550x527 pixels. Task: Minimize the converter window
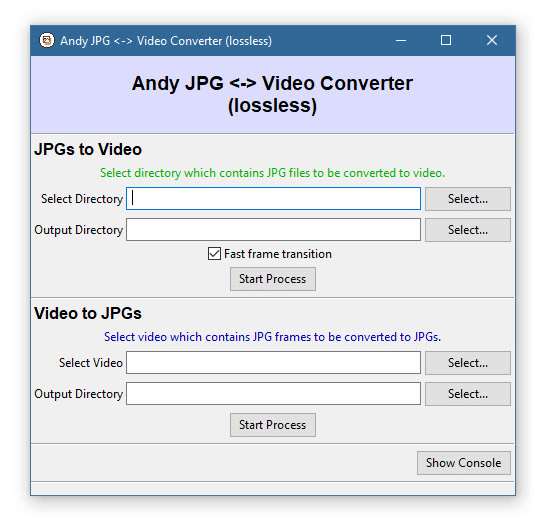click(401, 40)
